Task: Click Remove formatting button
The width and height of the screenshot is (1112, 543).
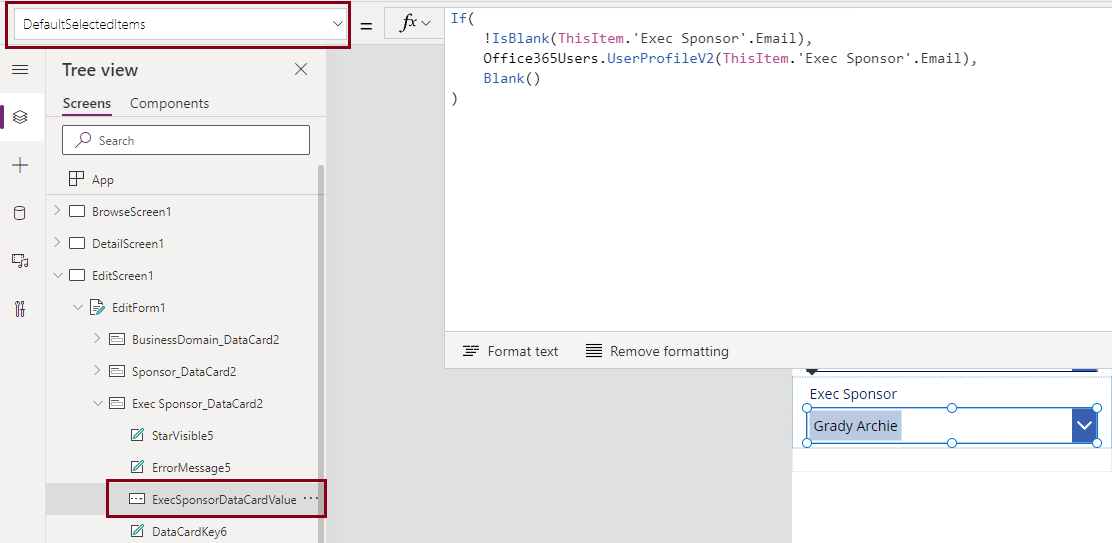Action: (657, 351)
